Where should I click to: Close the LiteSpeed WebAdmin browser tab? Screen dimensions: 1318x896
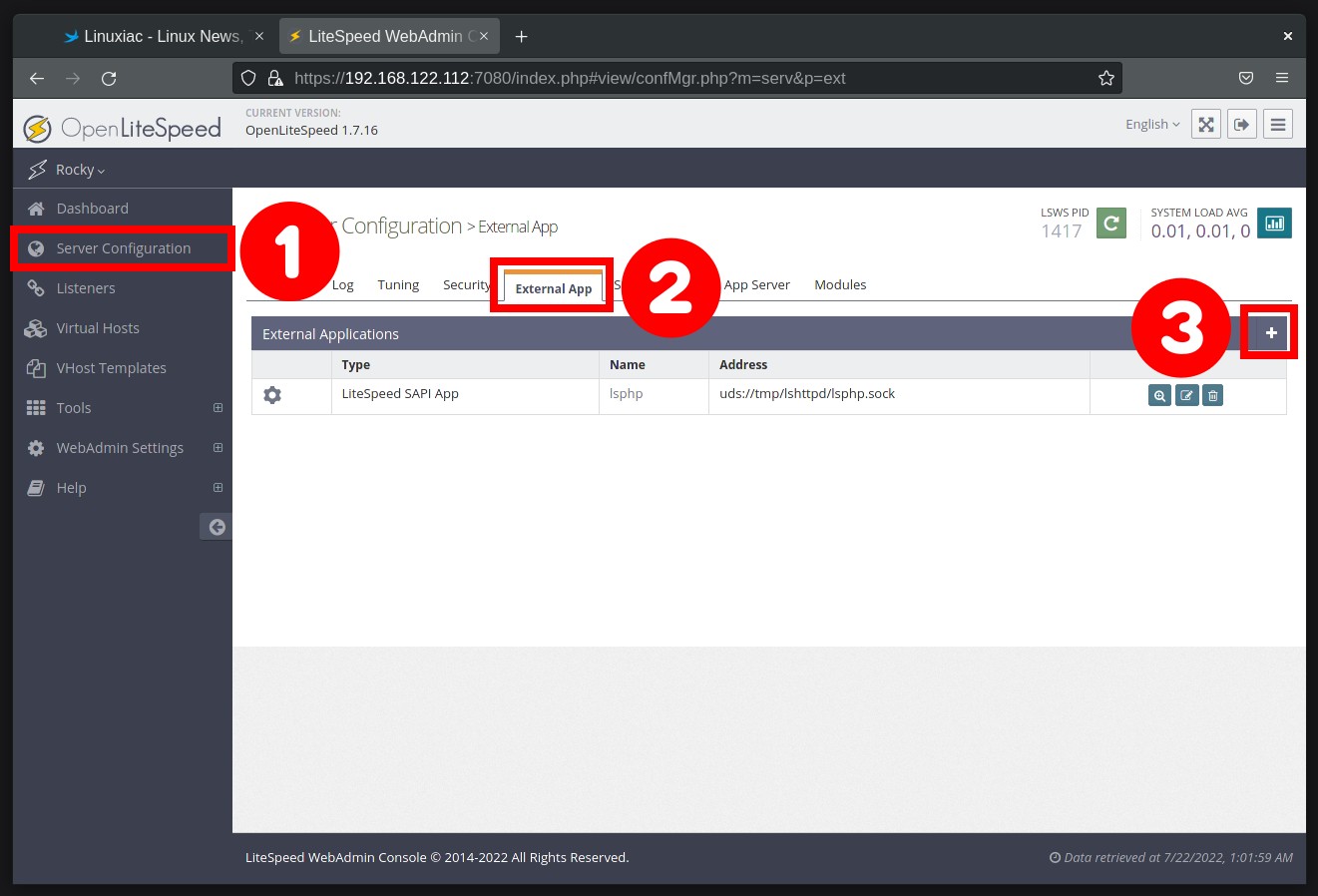click(484, 36)
